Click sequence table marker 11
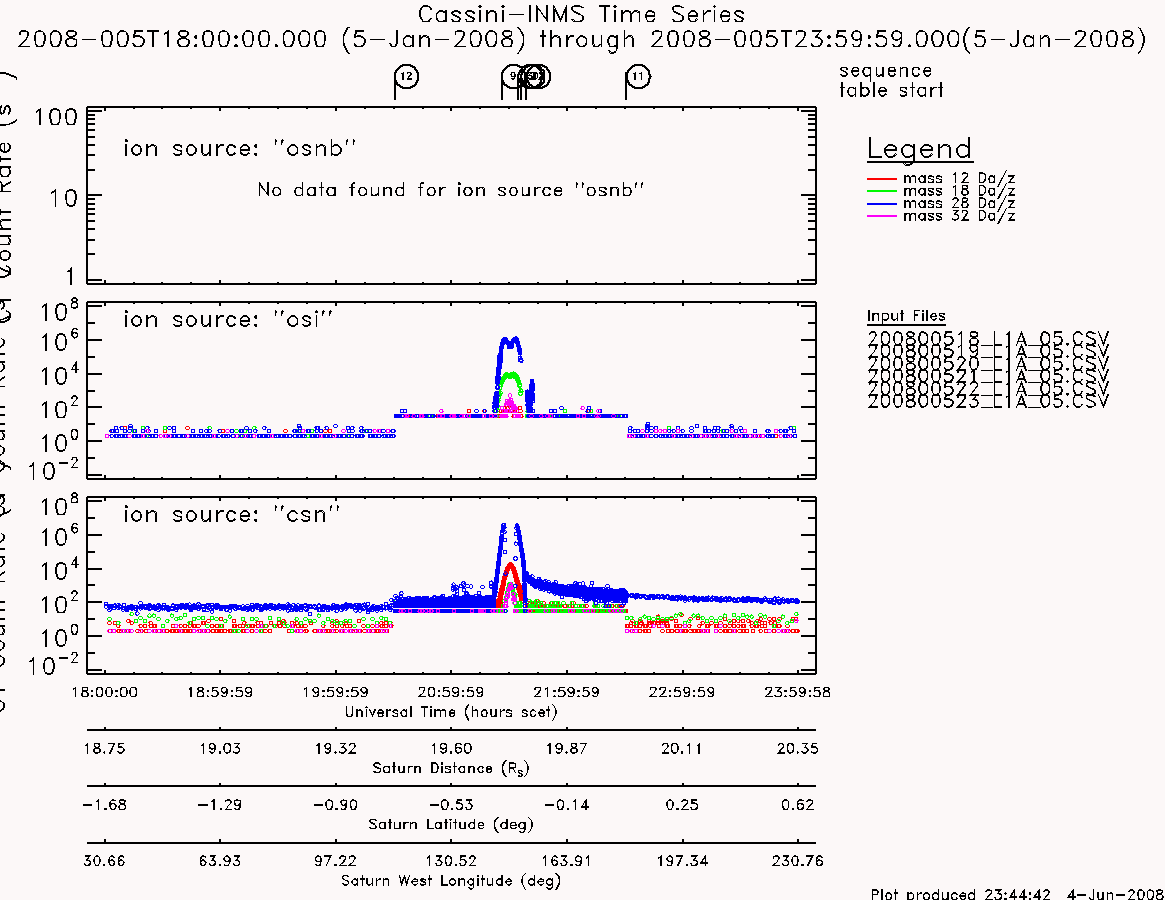 pyautogui.click(x=637, y=77)
